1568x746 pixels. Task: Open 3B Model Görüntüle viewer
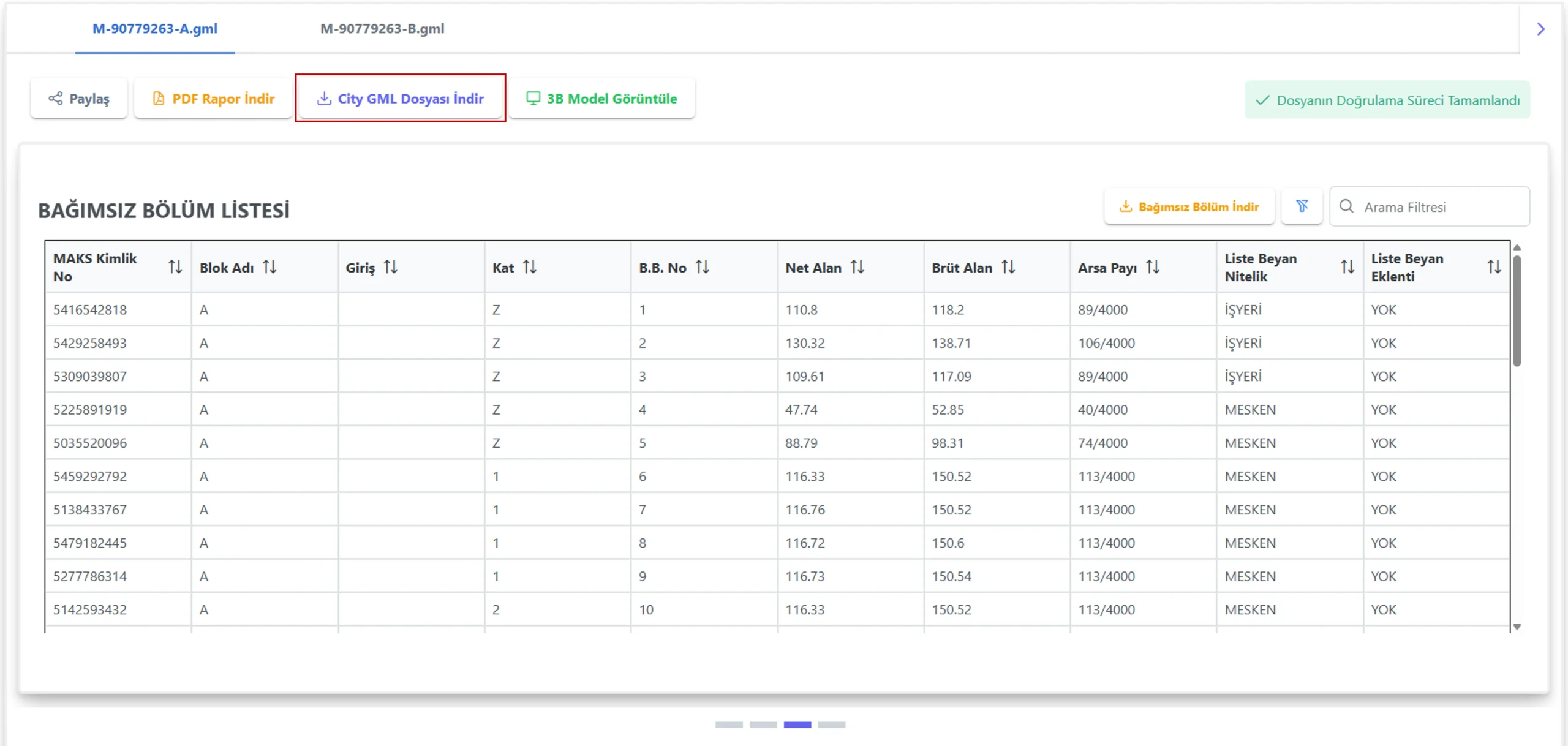pyautogui.click(x=601, y=99)
